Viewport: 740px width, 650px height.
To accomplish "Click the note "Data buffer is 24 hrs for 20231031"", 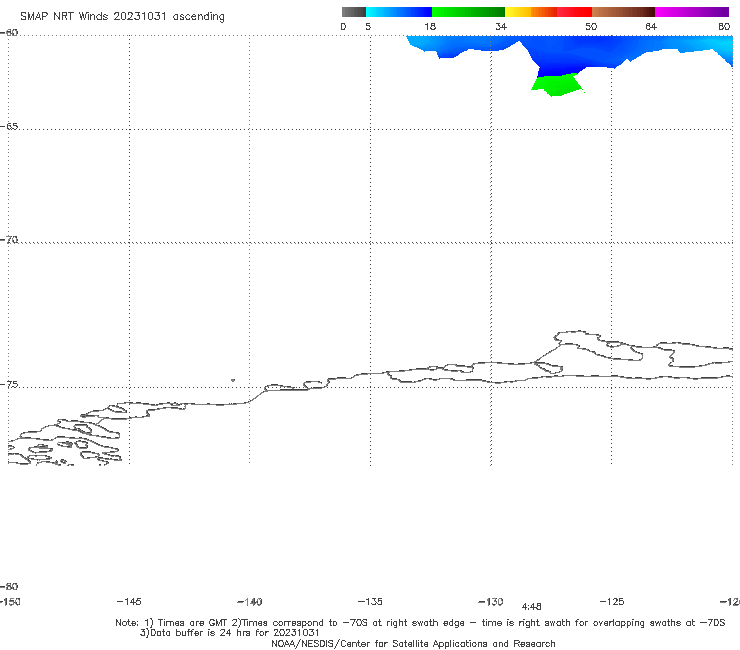I will pos(230,633).
